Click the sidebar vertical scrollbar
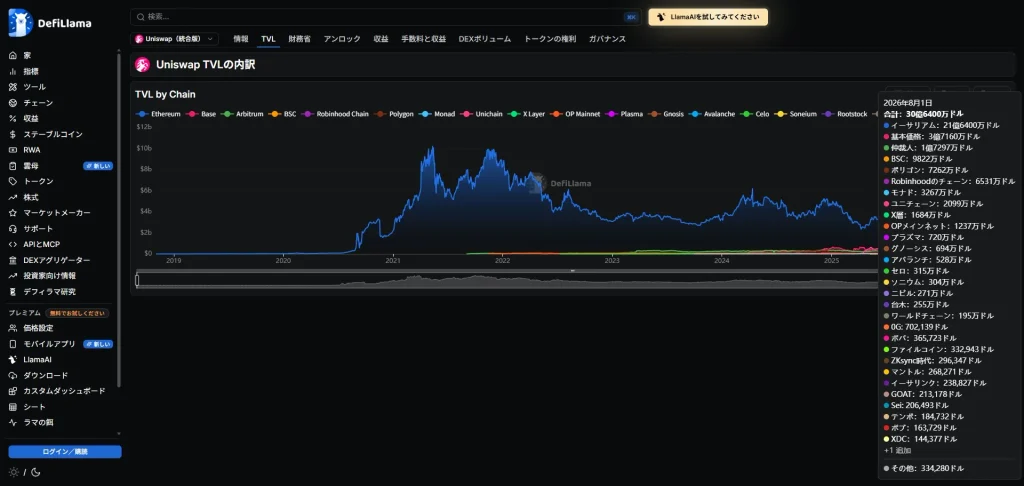This screenshot has height=486, width=1024. [118, 222]
